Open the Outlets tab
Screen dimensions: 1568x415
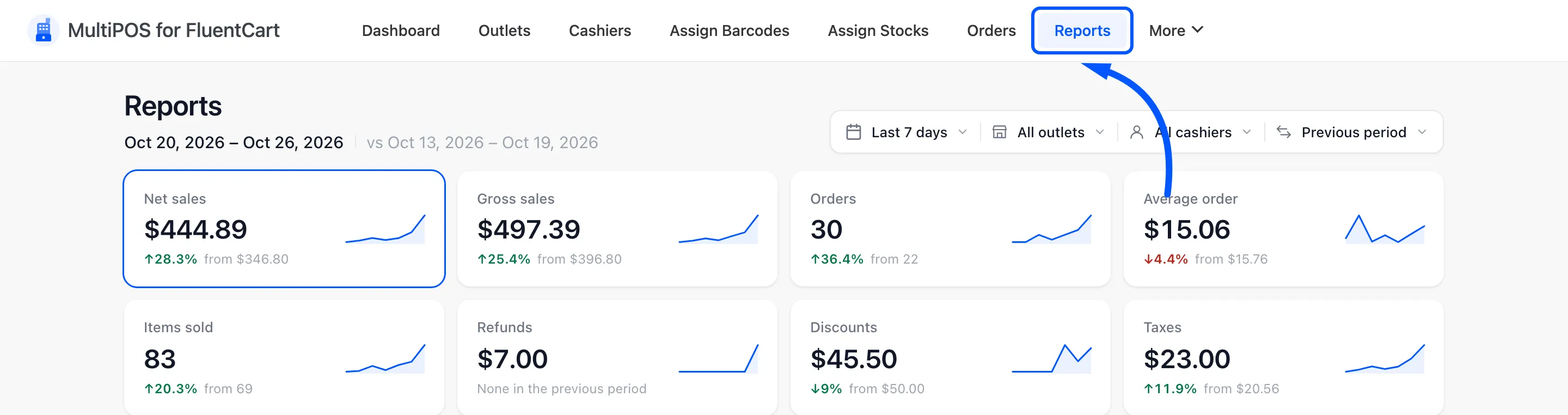504,30
